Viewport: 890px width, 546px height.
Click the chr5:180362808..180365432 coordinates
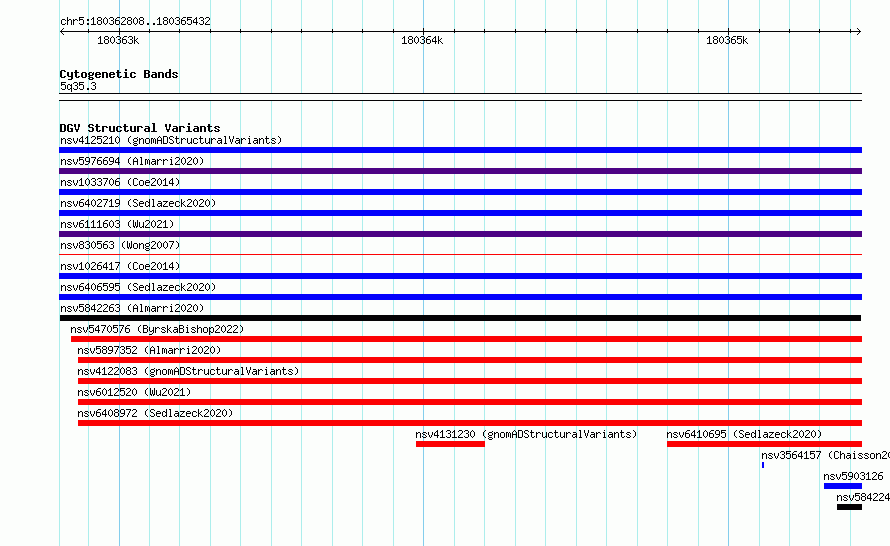(135, 21)
